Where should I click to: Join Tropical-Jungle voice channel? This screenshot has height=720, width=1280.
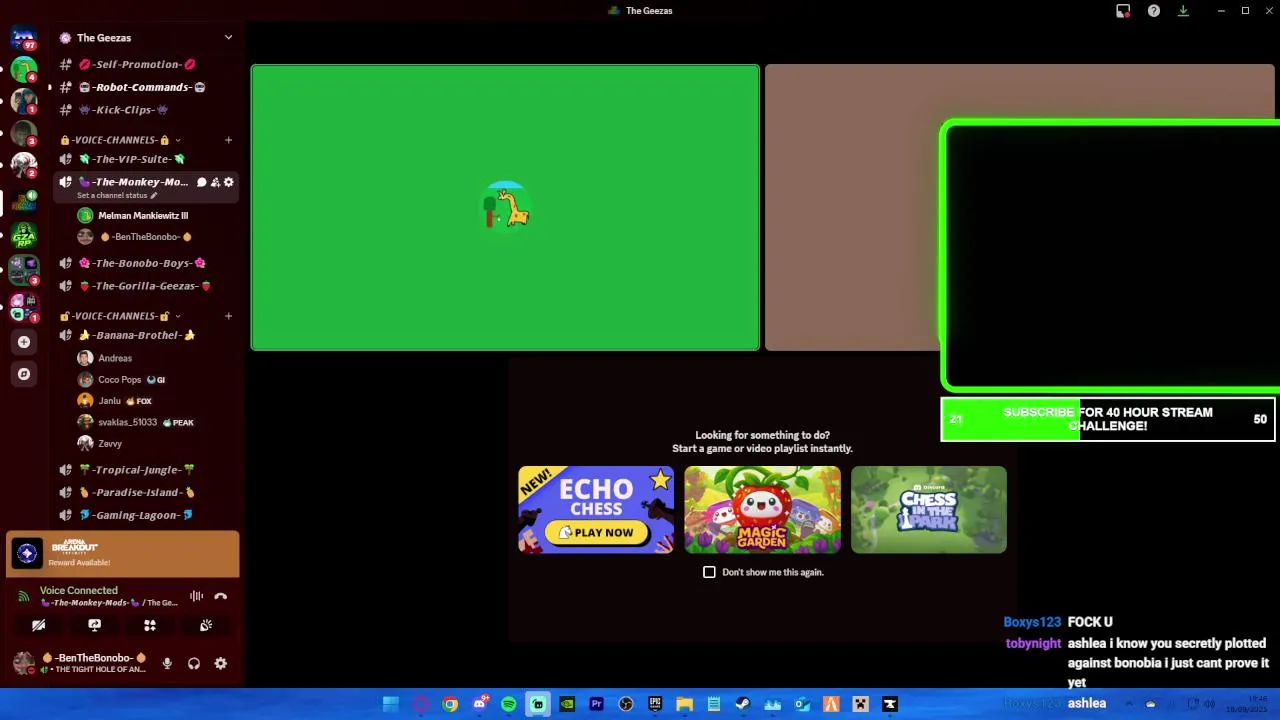[x=146, y=470]
